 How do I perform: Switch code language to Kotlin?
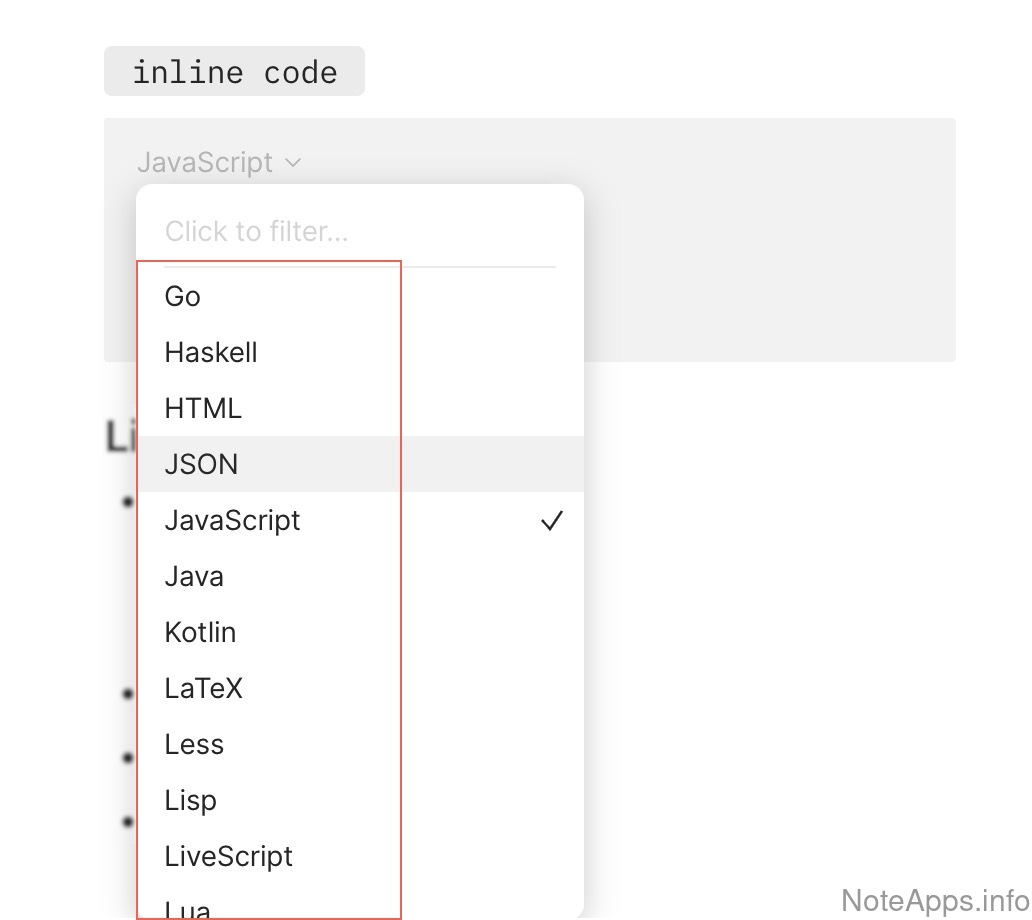click(200, 632)
